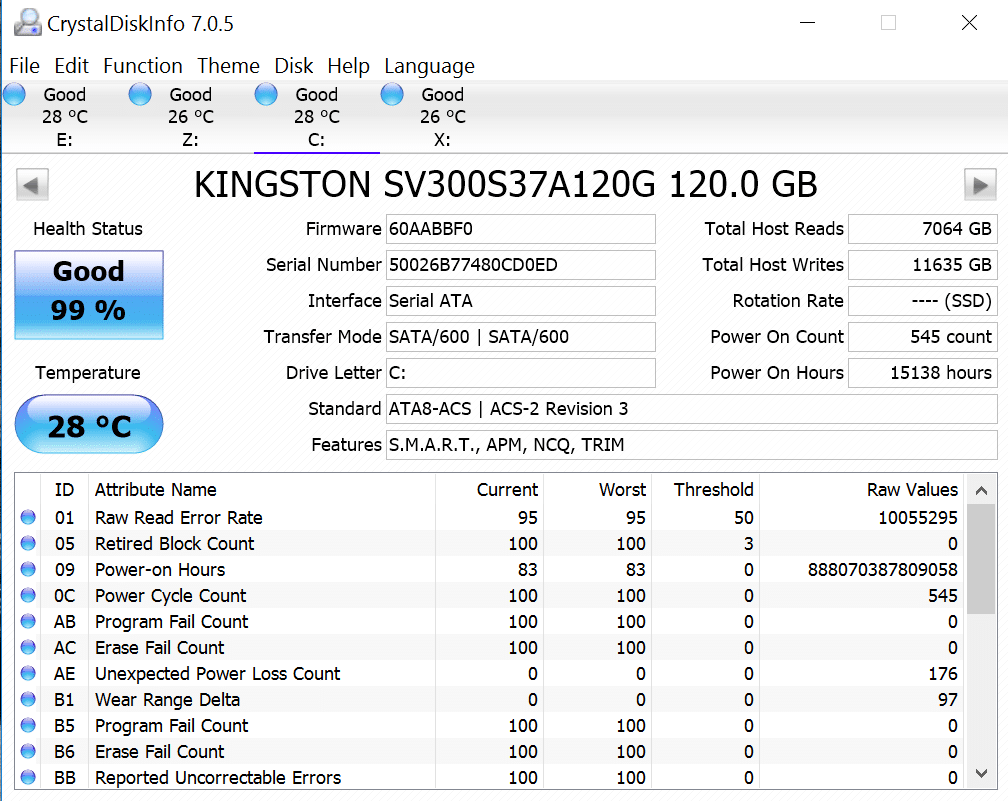Open the Language selection menu
This screenshot has width=1008, height=801.
(429, 66)
